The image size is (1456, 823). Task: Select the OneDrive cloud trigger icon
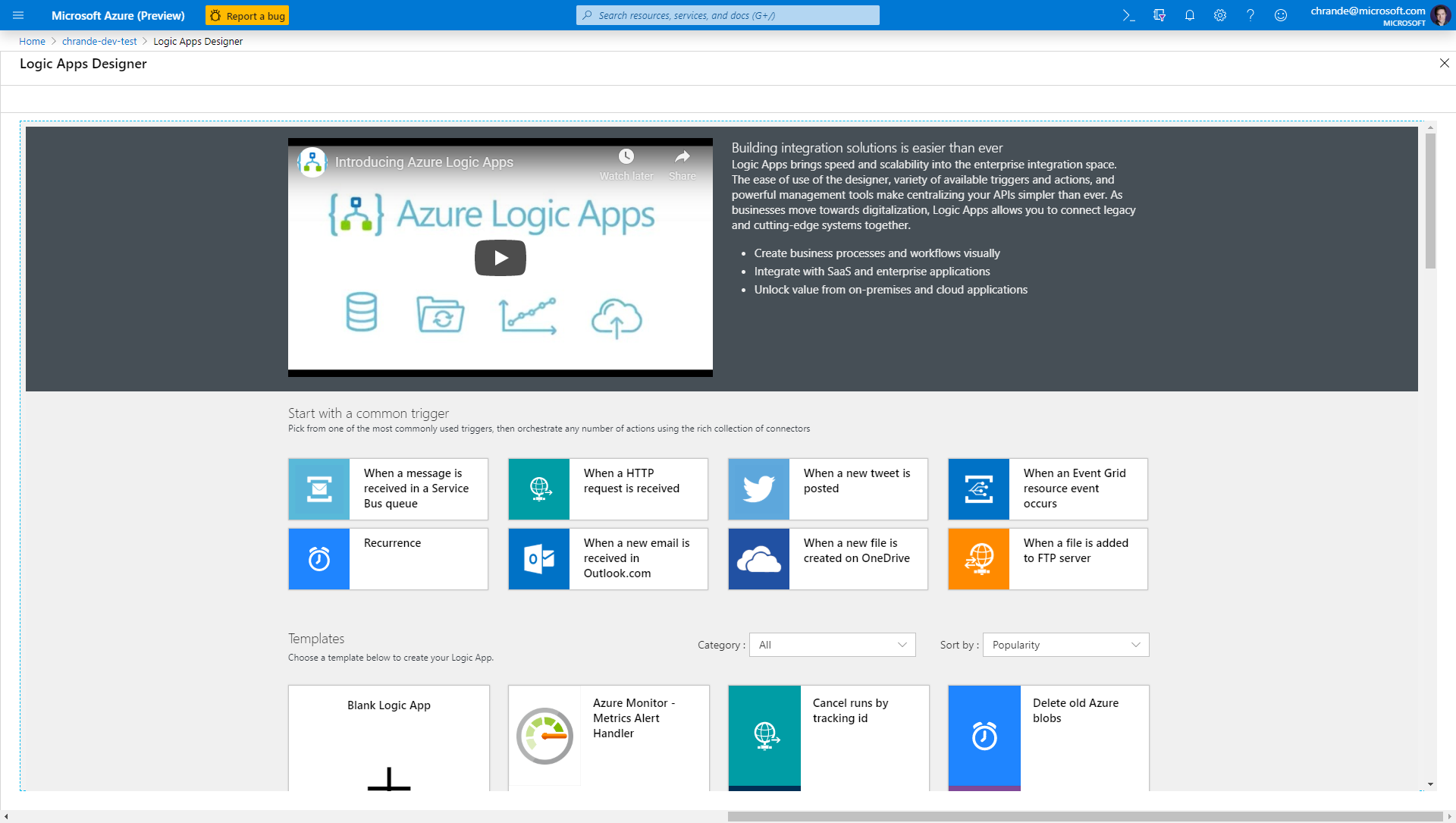[759, 559]
